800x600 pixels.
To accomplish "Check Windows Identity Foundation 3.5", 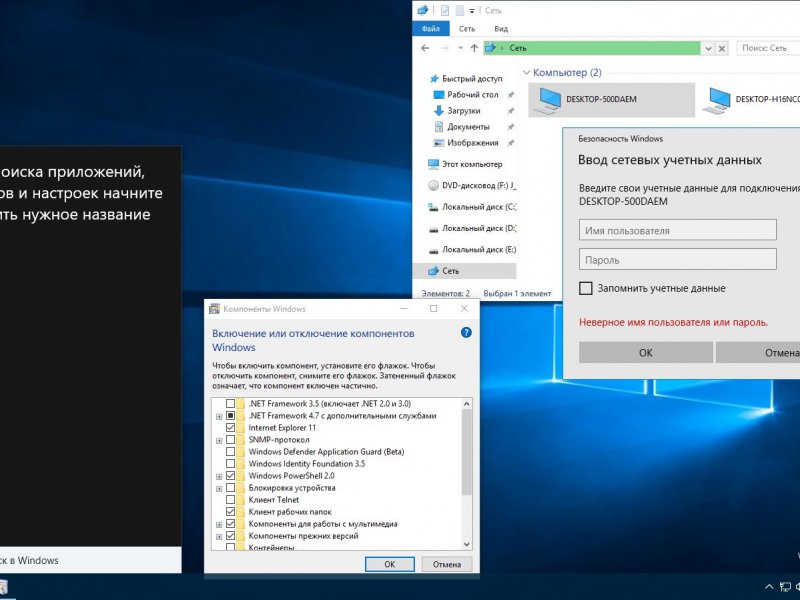I will (x=231, y=464).
